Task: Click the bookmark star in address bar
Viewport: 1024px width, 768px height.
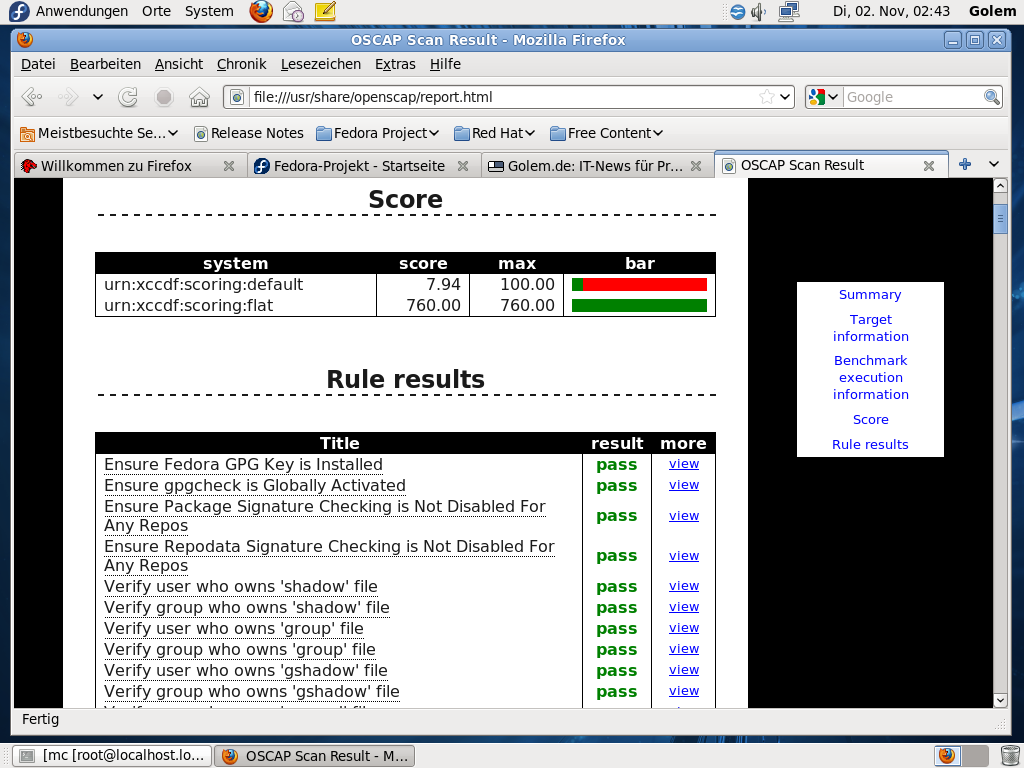Action: tap(766, 97)
